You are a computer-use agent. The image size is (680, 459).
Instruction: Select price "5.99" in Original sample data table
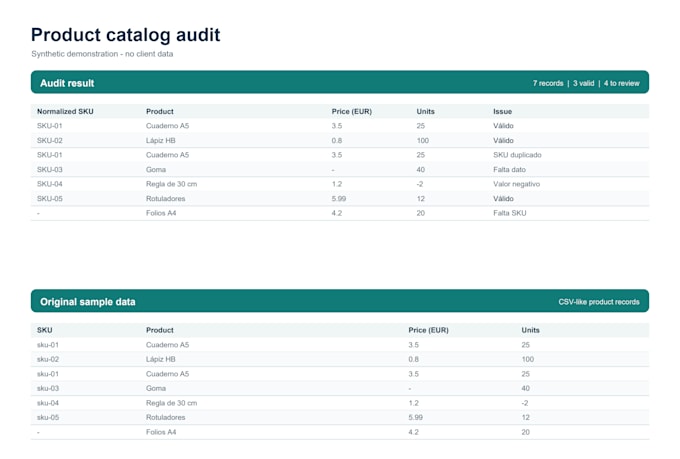coord(415,417)
